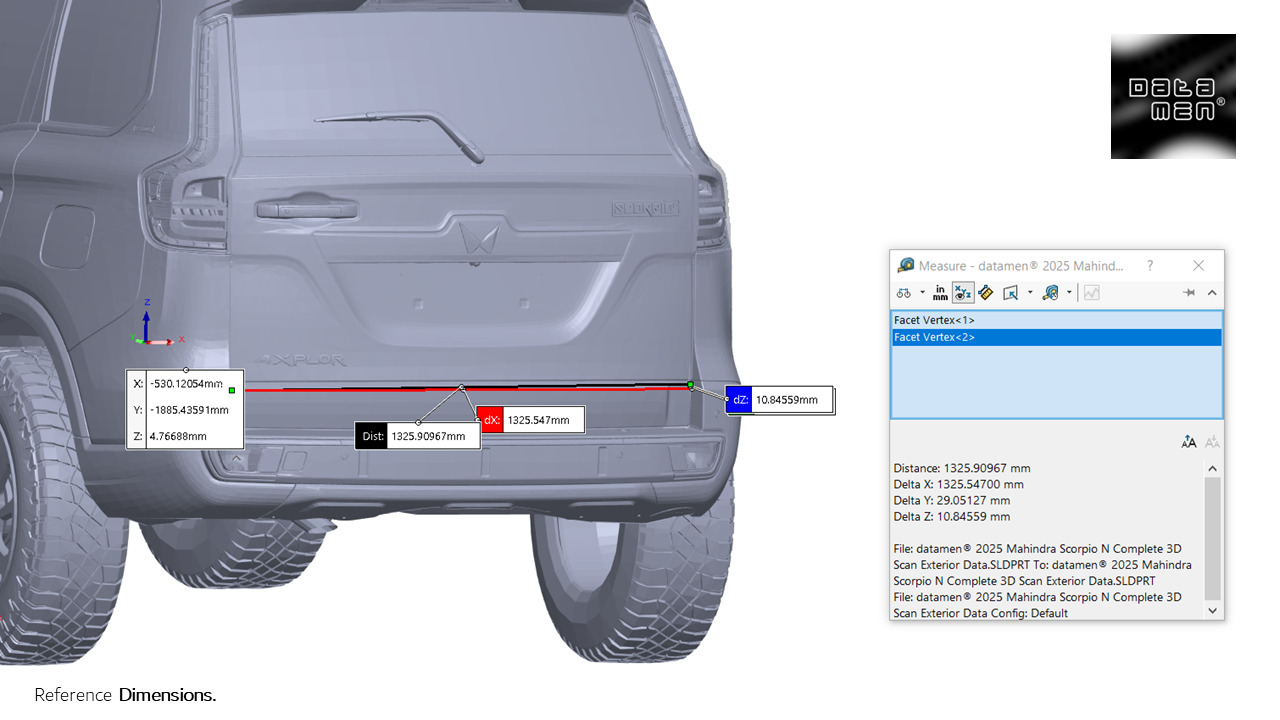Click the Create Sensor icon
Viewport: 1280px width, 720px height.
pos(1091,293)
